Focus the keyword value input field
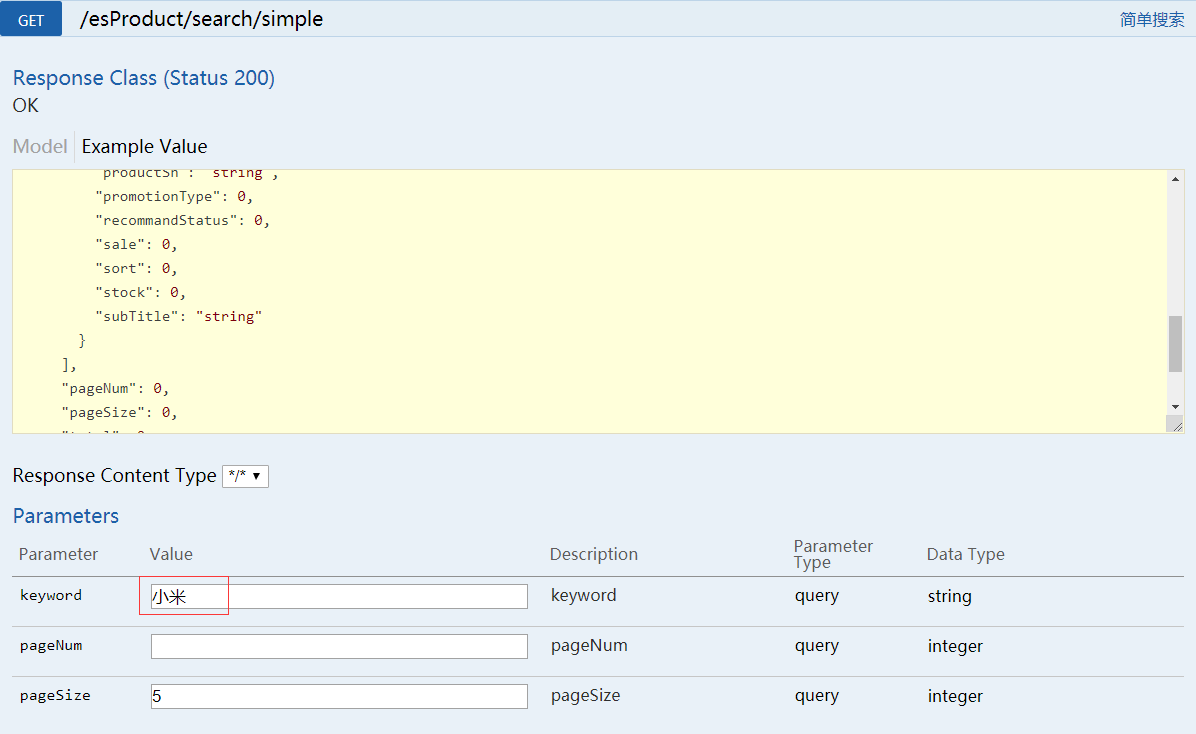Screen dimensions: 1196x734 pyautogui.click(x=339, y=596)
